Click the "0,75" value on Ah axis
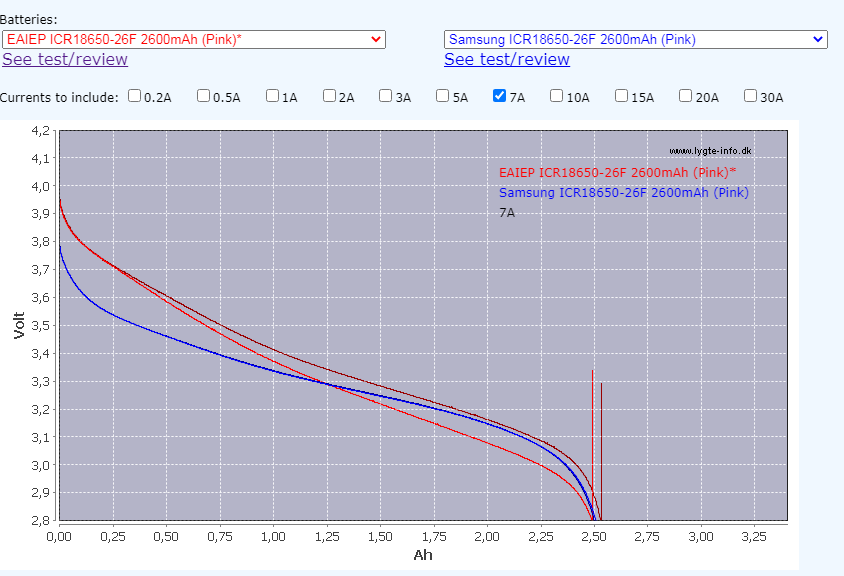 pyautogui.click(x=220, y=537)
